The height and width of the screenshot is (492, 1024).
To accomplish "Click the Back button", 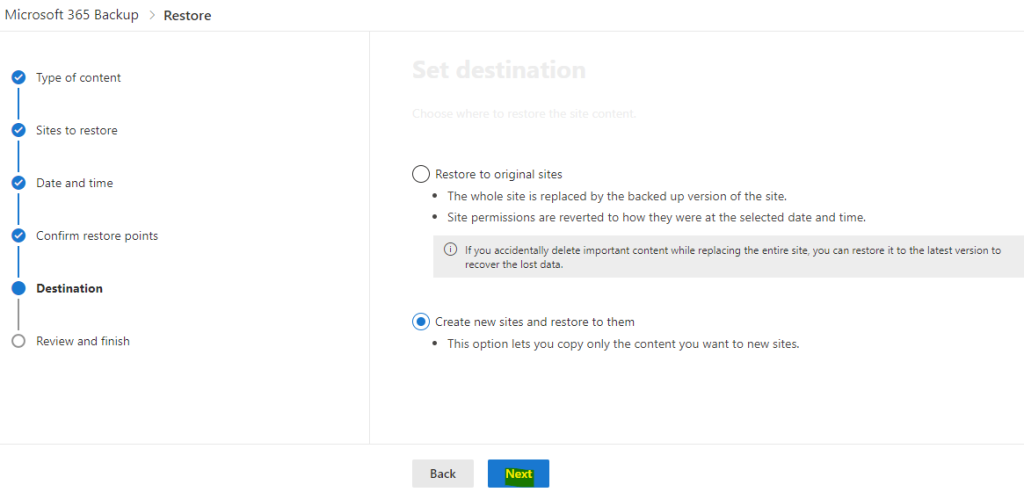I will tap(443, 474).
